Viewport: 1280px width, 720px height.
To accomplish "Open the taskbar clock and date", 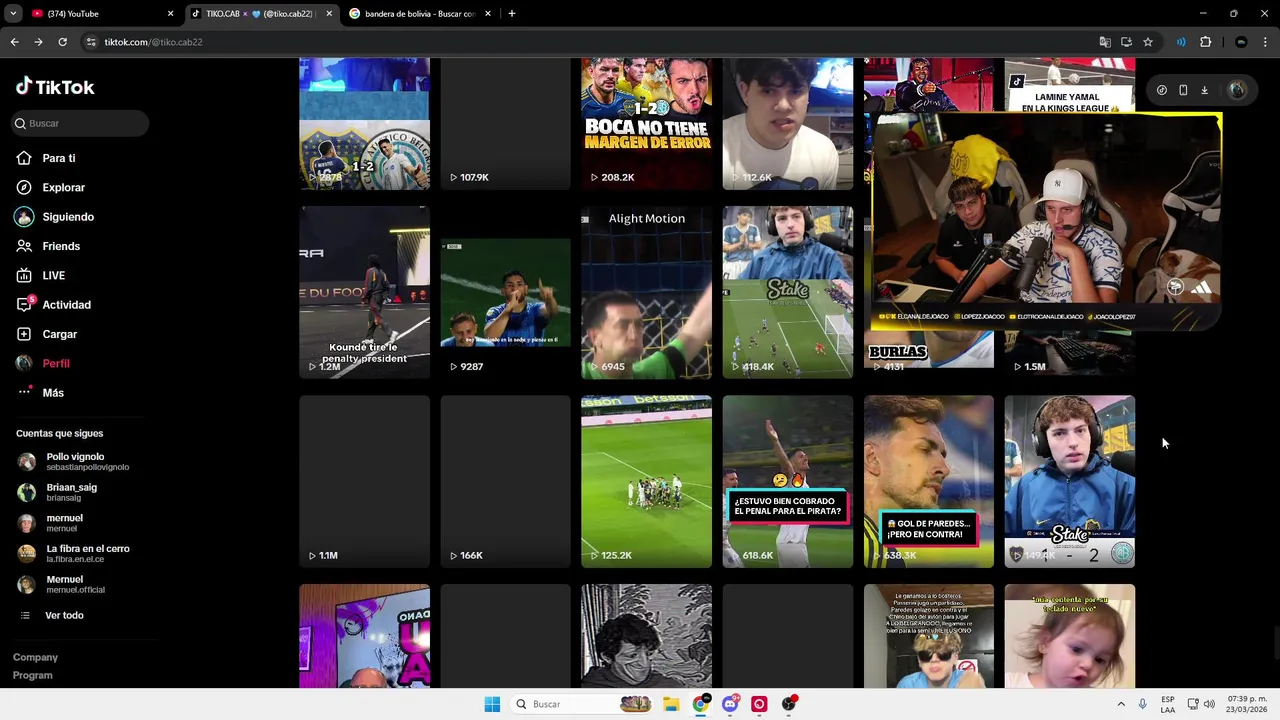I will (x=1246, y=704).
